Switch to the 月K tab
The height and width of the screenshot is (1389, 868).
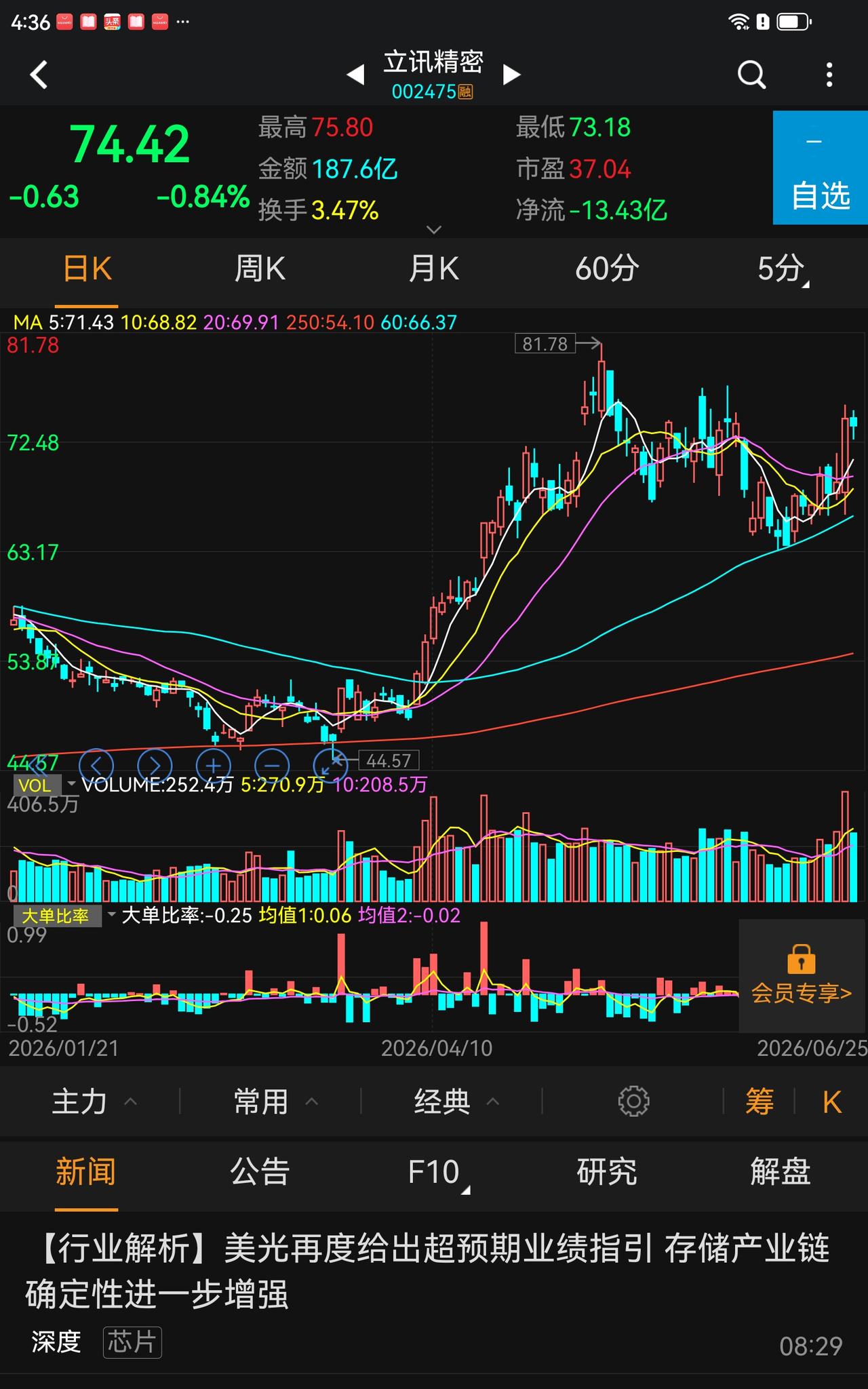(x=434, y=269)
